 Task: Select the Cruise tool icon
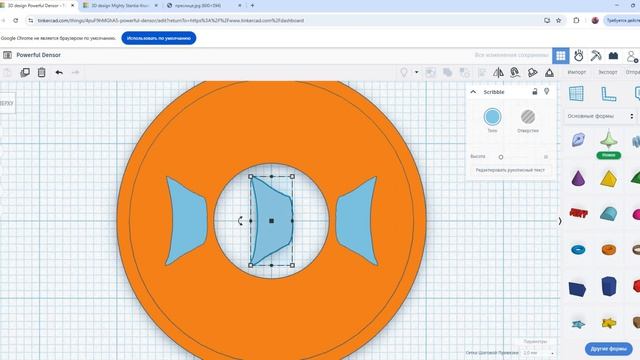[x=515, y=73]
